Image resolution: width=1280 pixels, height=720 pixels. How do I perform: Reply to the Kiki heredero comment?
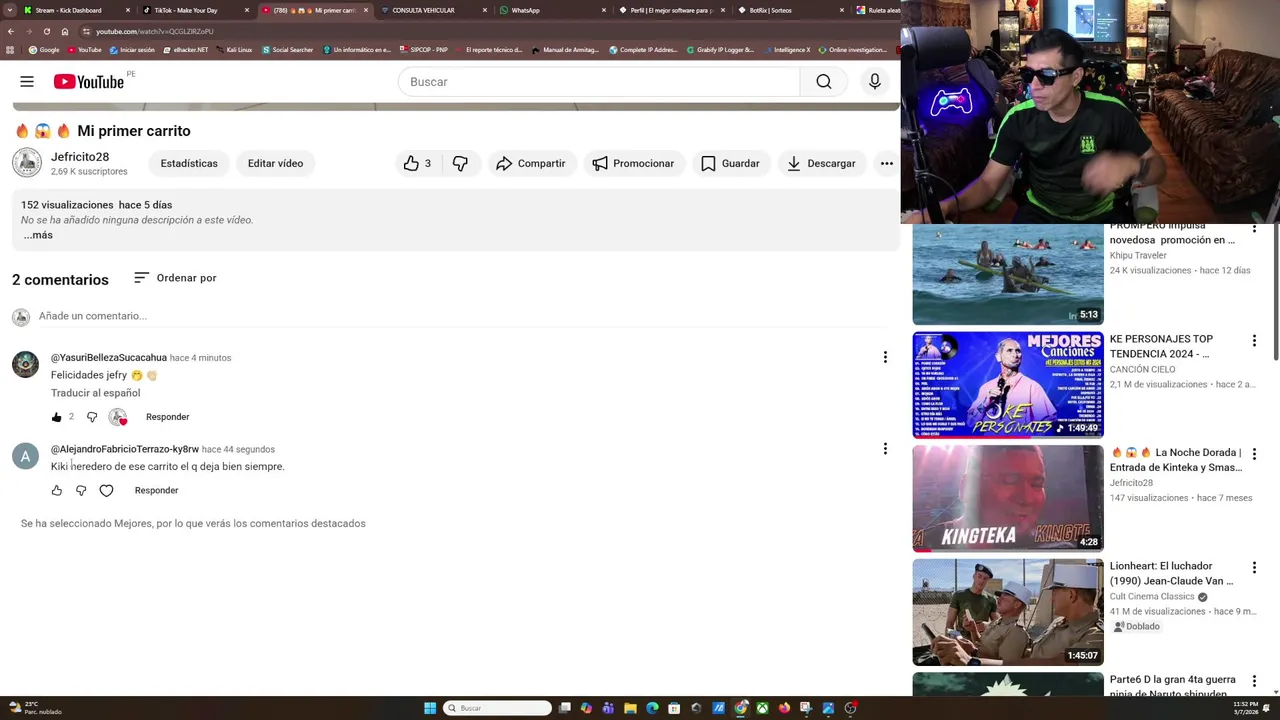(156, 491)
